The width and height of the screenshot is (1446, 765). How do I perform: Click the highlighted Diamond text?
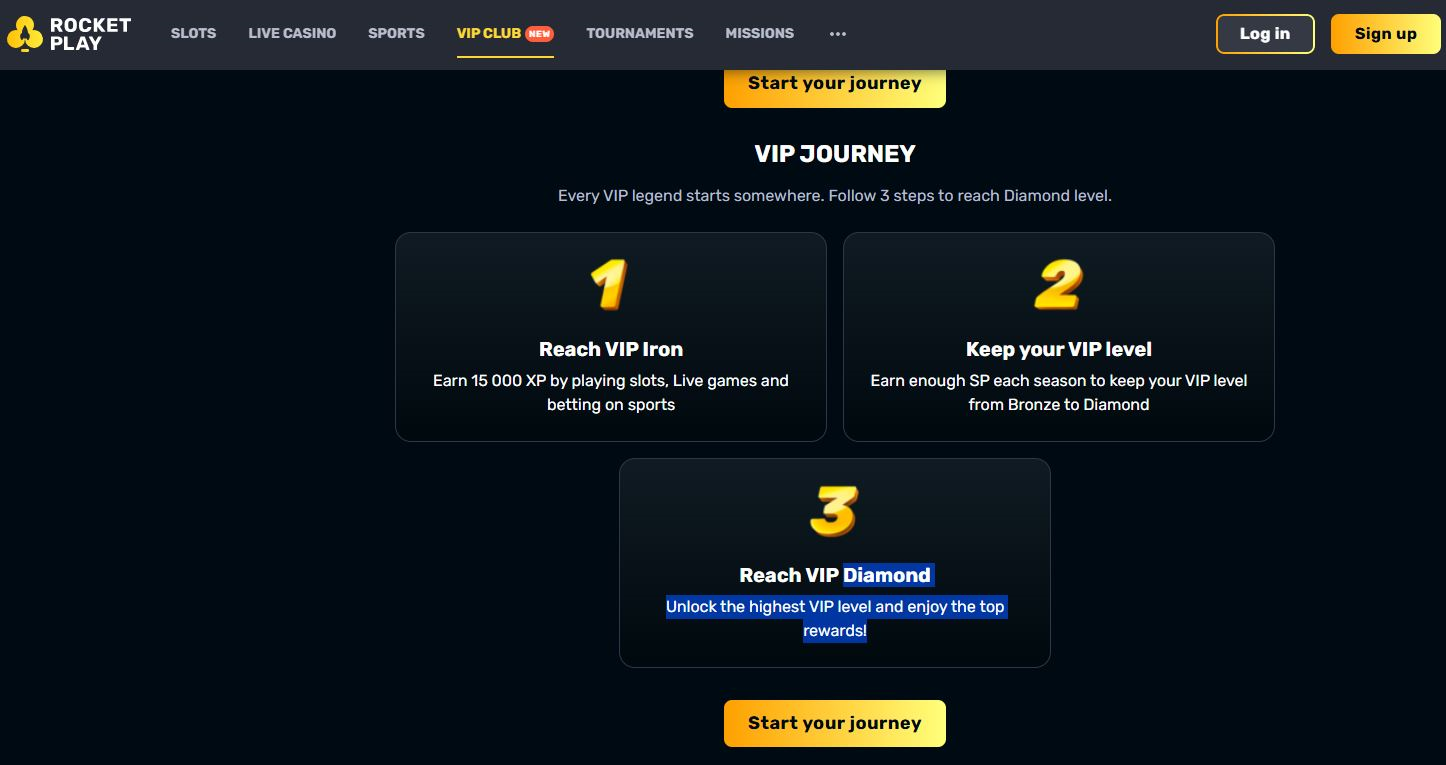pos(887,575)
